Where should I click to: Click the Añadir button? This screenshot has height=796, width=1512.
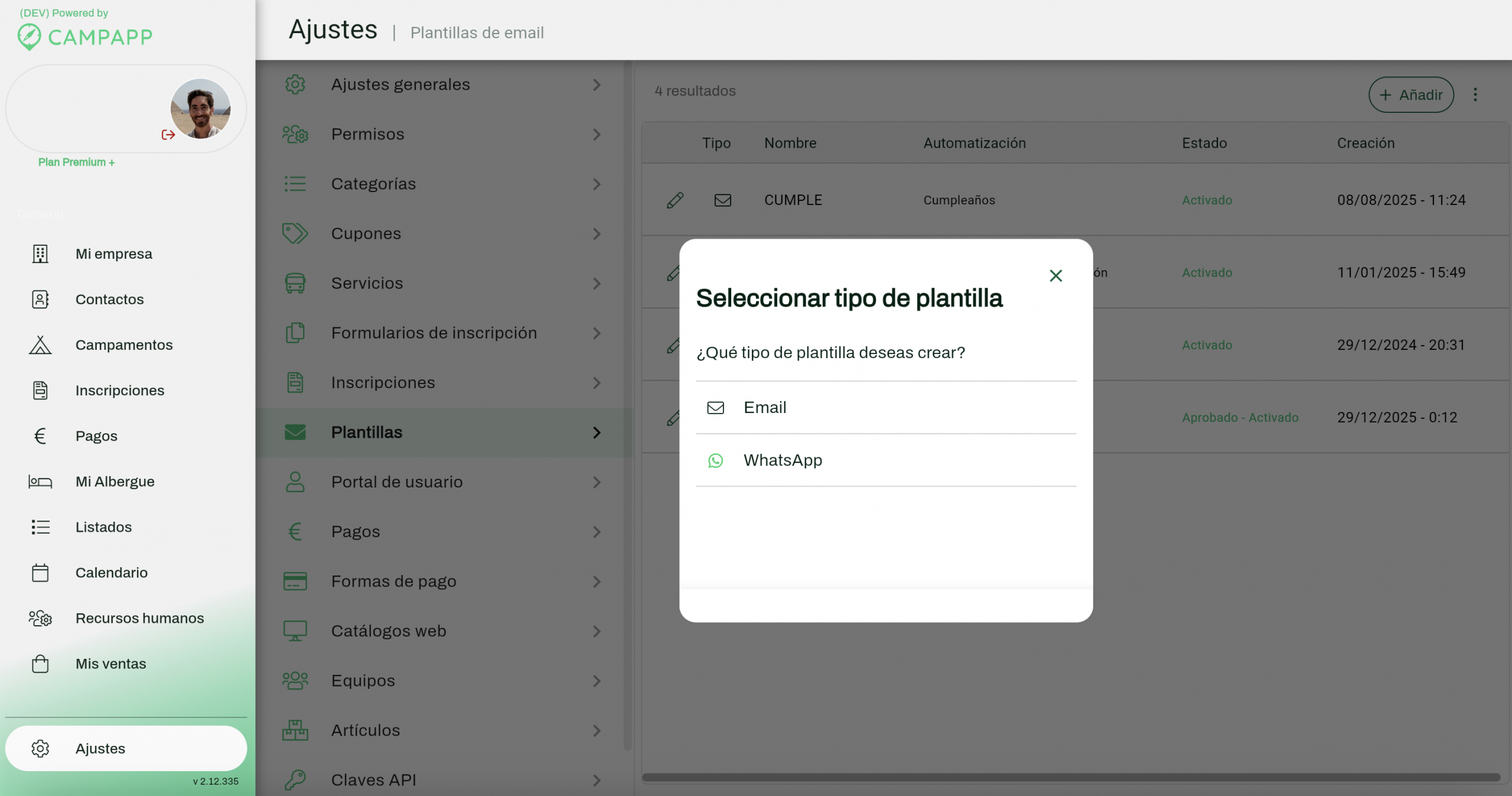[x=1410, y=95]
